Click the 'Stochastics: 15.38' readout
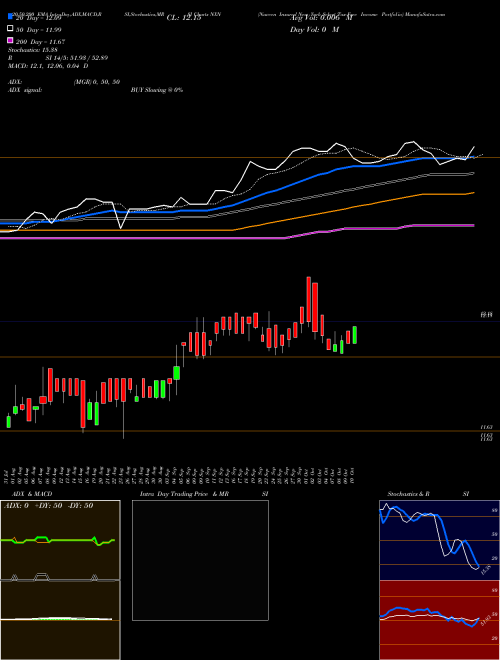The image size is (500, 660). pyautogui.click(x=33, y=50)
